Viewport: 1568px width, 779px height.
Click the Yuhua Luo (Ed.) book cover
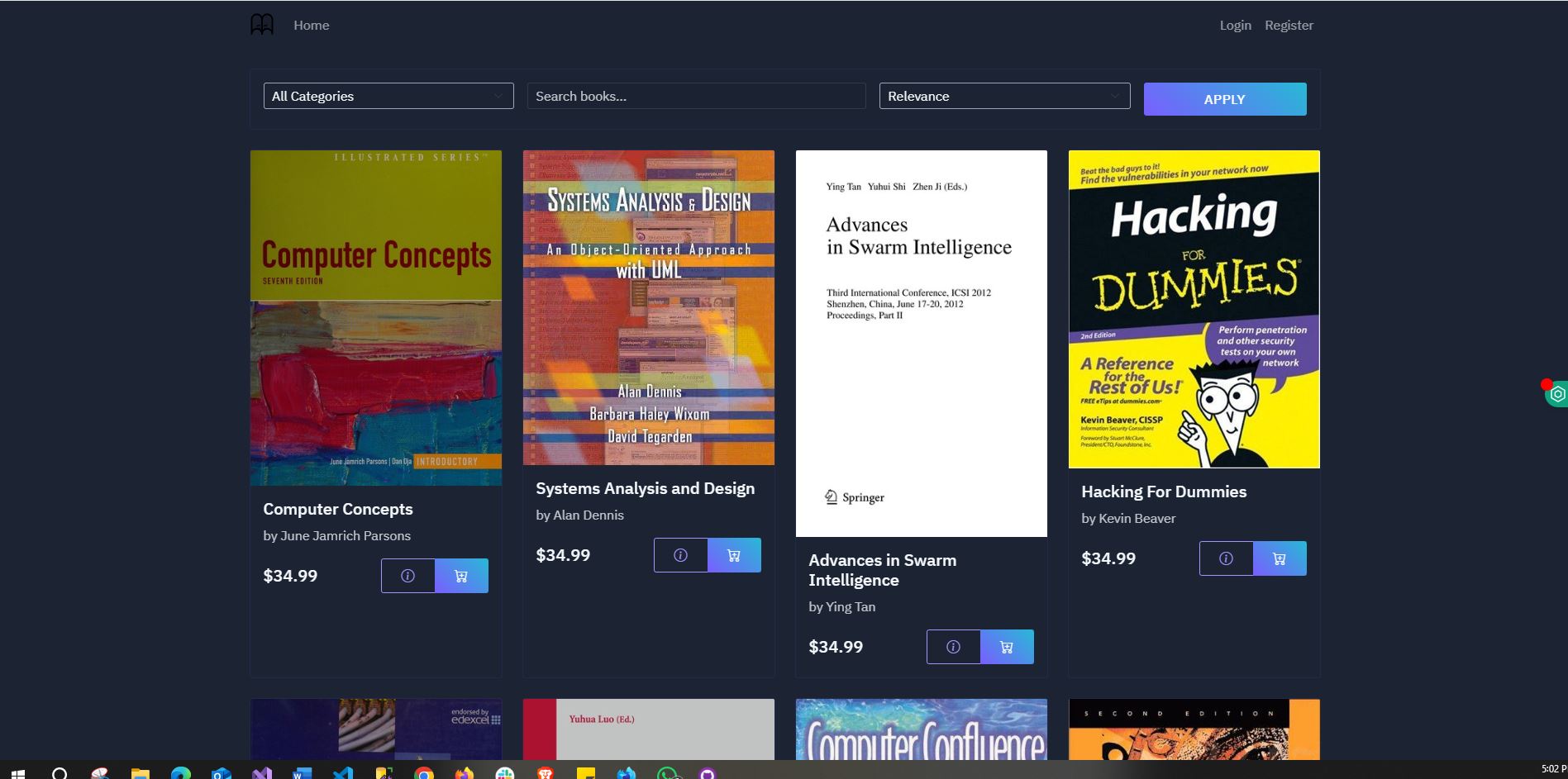pyautogui.click(x=649, y=729)
